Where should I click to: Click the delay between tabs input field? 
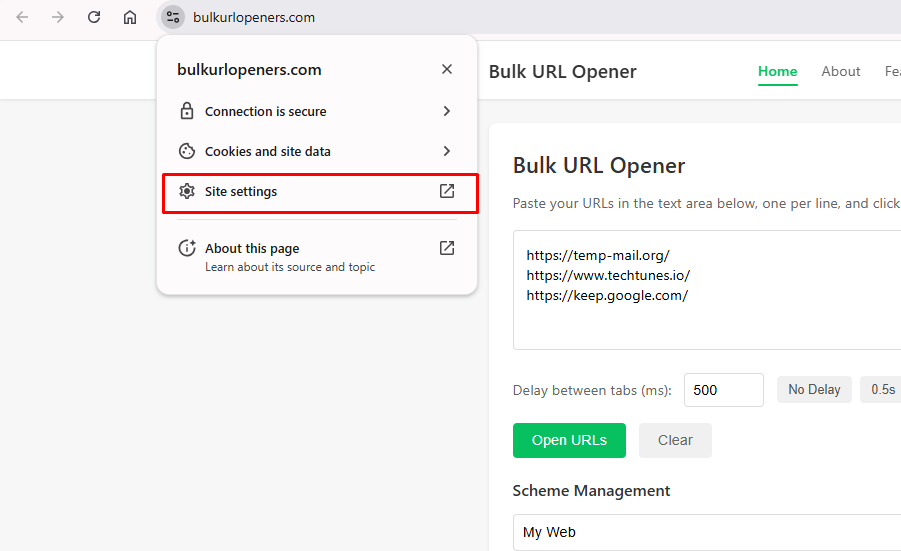tap(723, 390)
